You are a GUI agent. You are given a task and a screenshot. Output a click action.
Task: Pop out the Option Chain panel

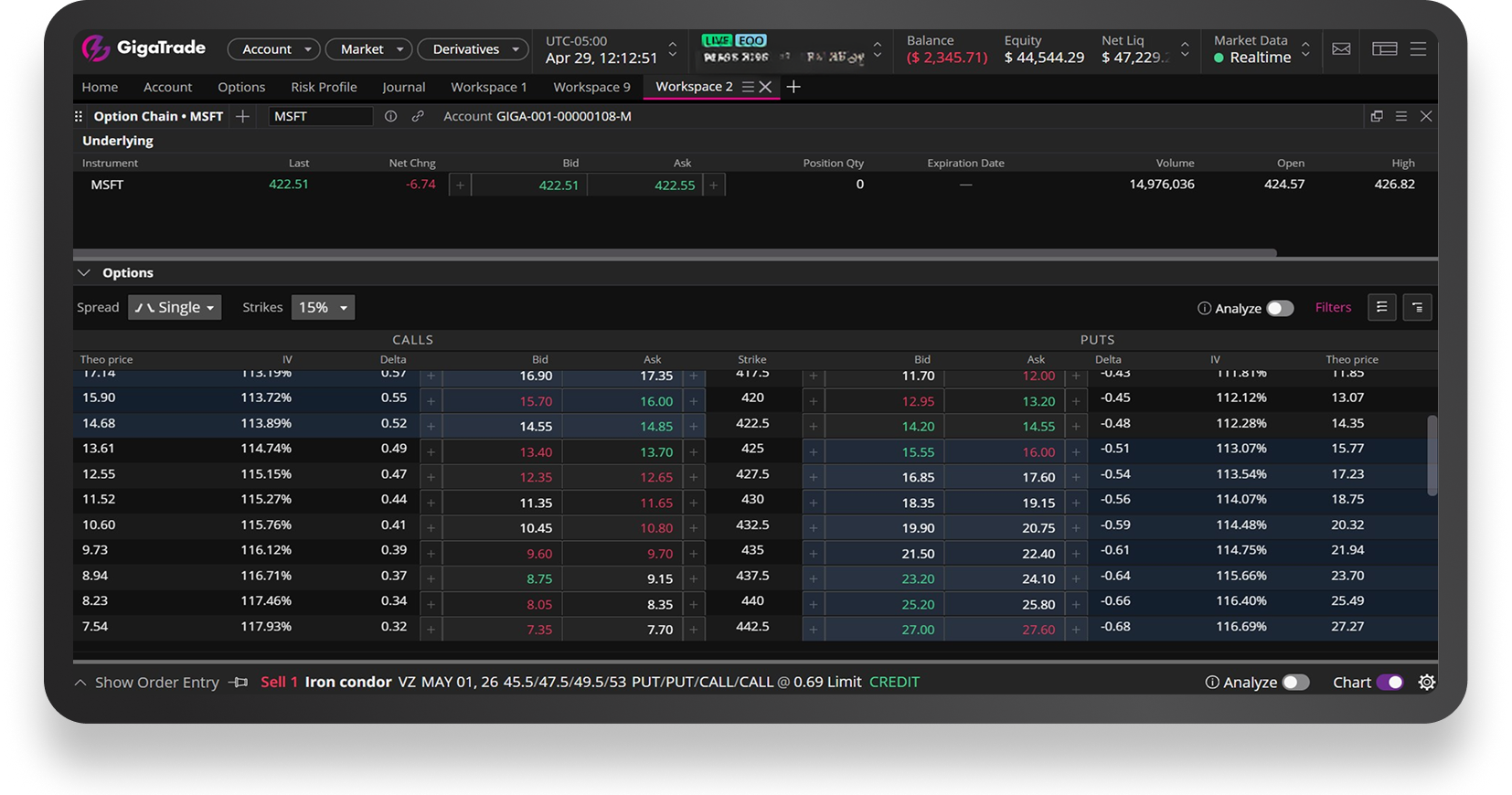click(x=1377, y=116)
